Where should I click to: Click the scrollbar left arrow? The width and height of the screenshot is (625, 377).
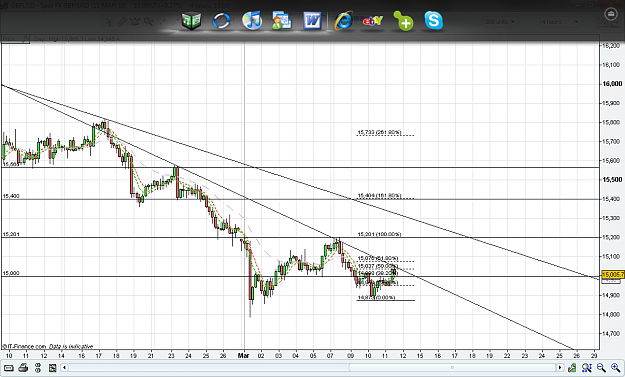pos(64,367)
